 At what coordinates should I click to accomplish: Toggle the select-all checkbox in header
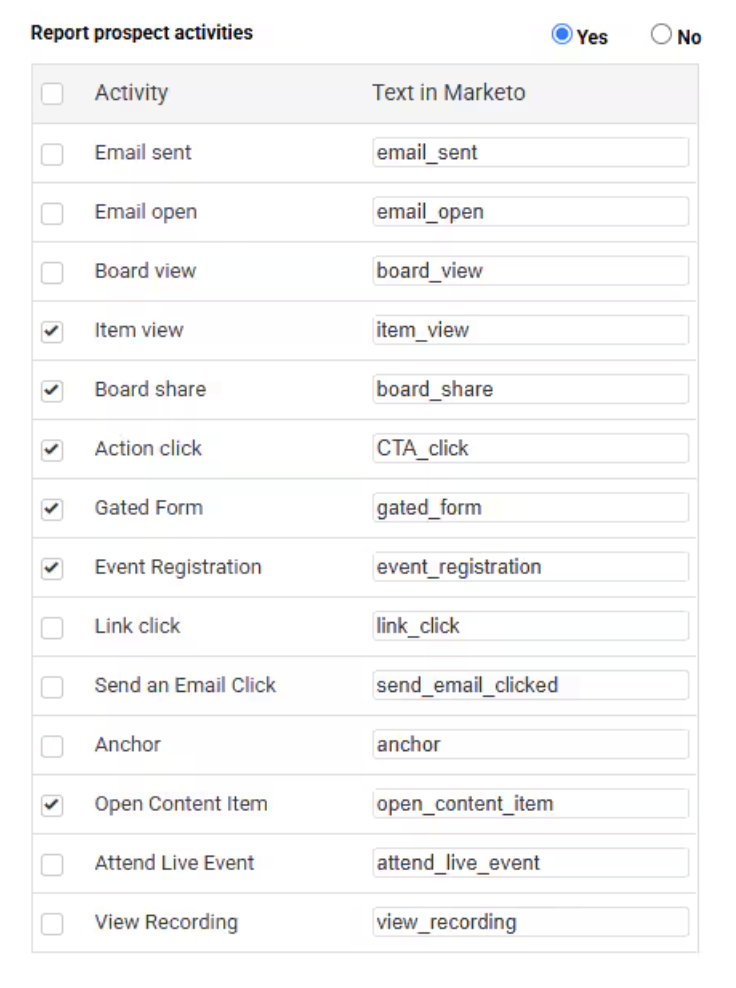[x=52, y=94]
